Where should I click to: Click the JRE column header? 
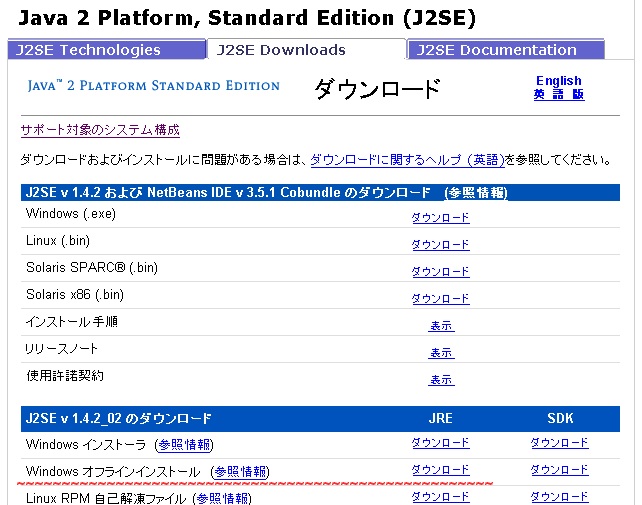click(441, 418)
